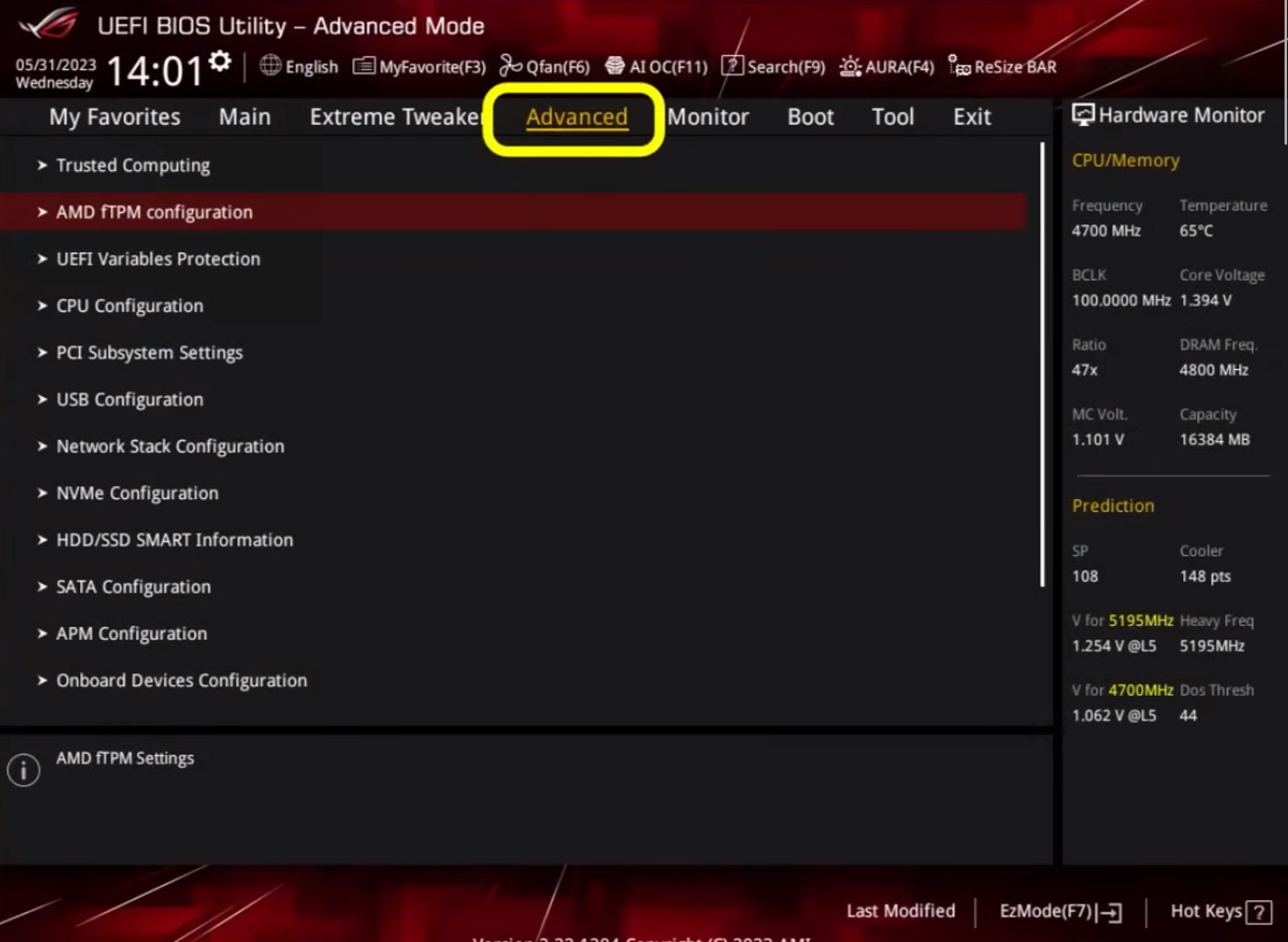Click Last Modified button
The width and height of the screenshot is (1288, 942).
point(901,911)
